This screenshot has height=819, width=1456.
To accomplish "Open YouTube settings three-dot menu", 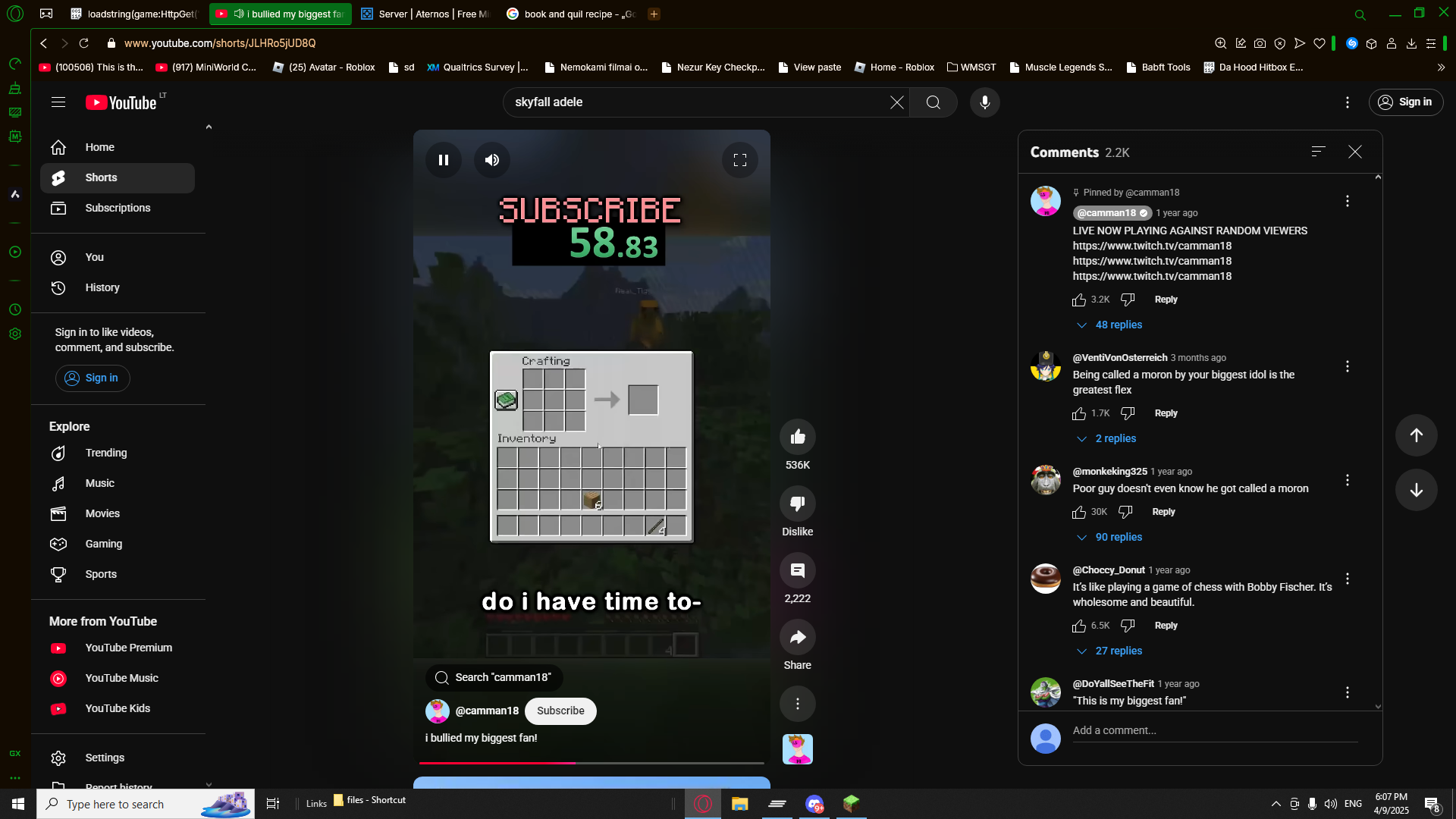I will click(1348, 102).
